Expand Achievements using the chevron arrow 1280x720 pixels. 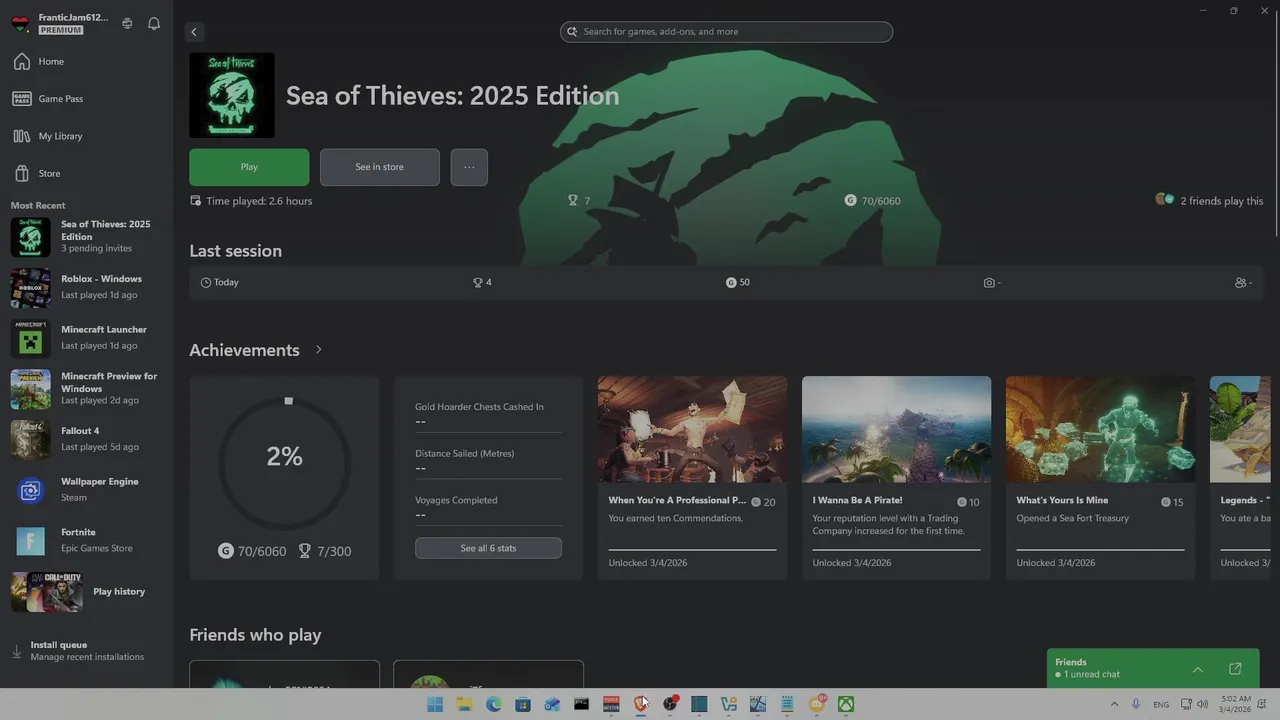click(319, 350)
